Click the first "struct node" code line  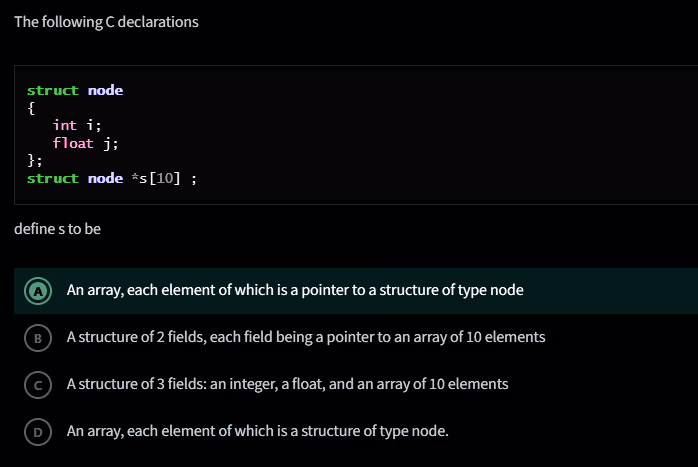coord(75,90)
